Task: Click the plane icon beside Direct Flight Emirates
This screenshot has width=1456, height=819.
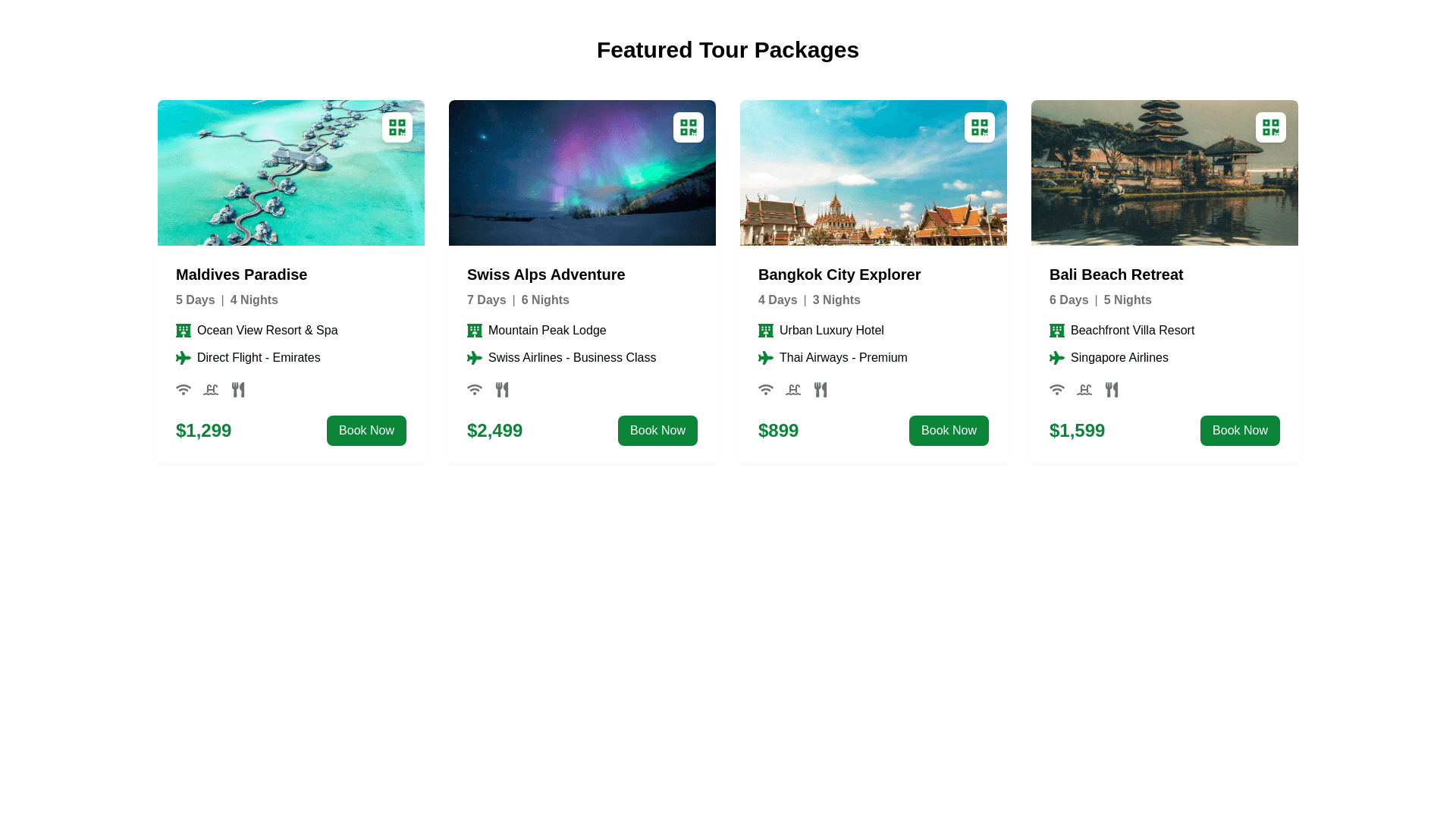Action: pyautogui.click(x=184, y=358)
